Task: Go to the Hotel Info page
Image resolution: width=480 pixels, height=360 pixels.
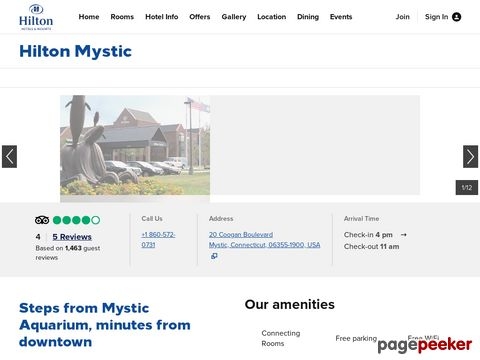Action: pyautogui.click(x=162, y=17)
